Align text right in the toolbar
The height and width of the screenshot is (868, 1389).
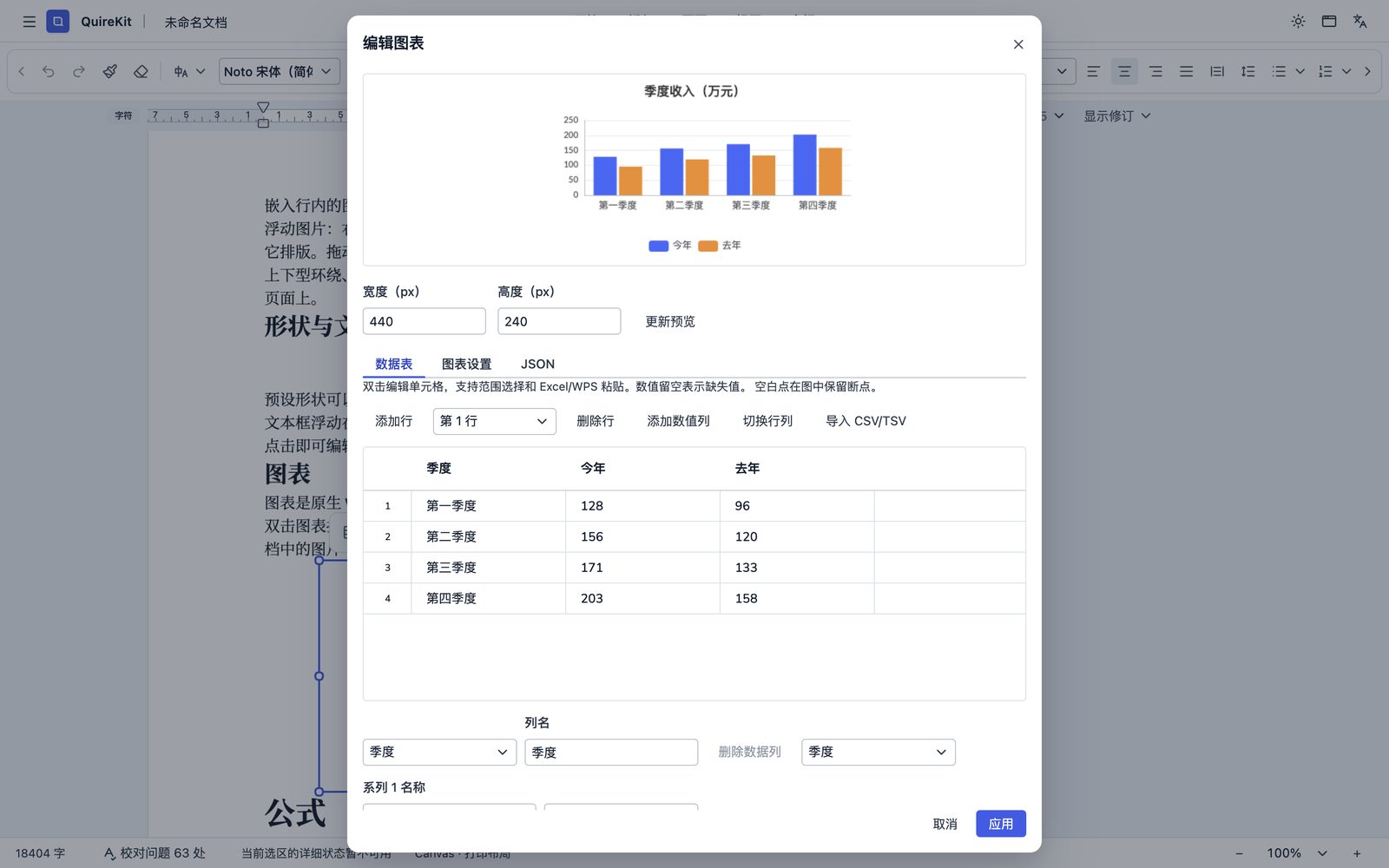point(1155,71)
